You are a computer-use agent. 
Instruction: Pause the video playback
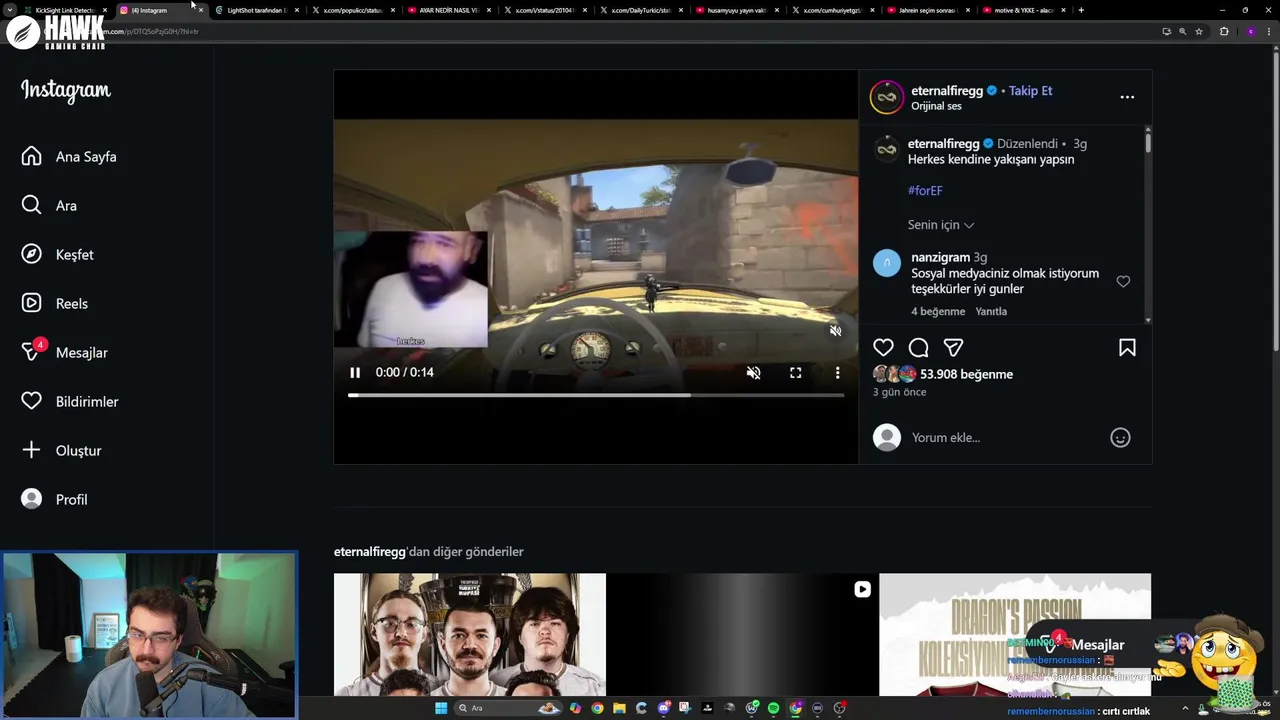(x=355, y=373)
